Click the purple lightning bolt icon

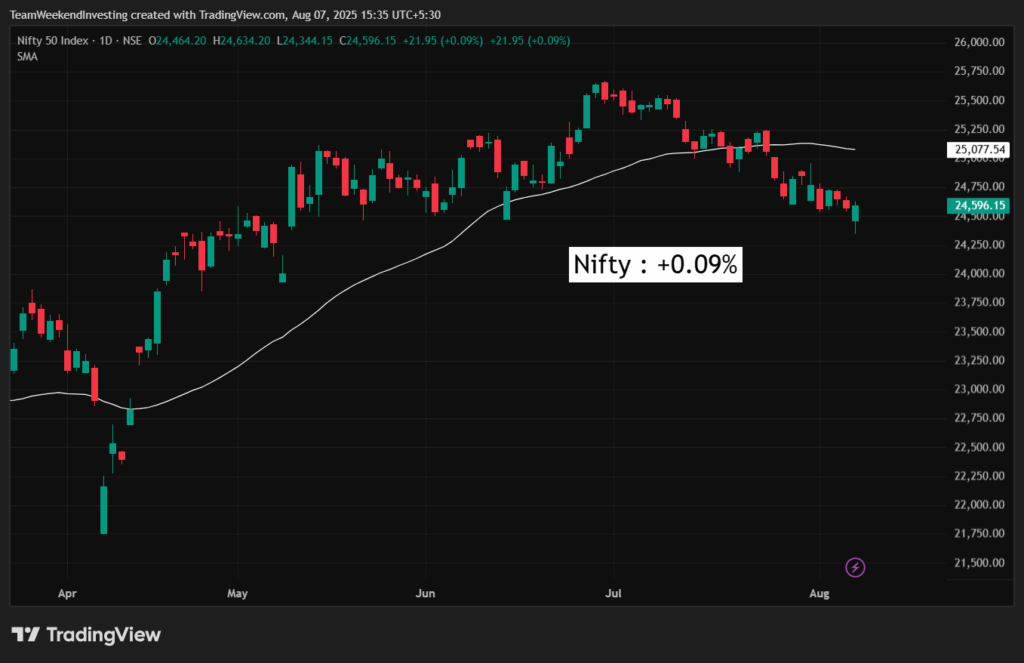(855, 567)
